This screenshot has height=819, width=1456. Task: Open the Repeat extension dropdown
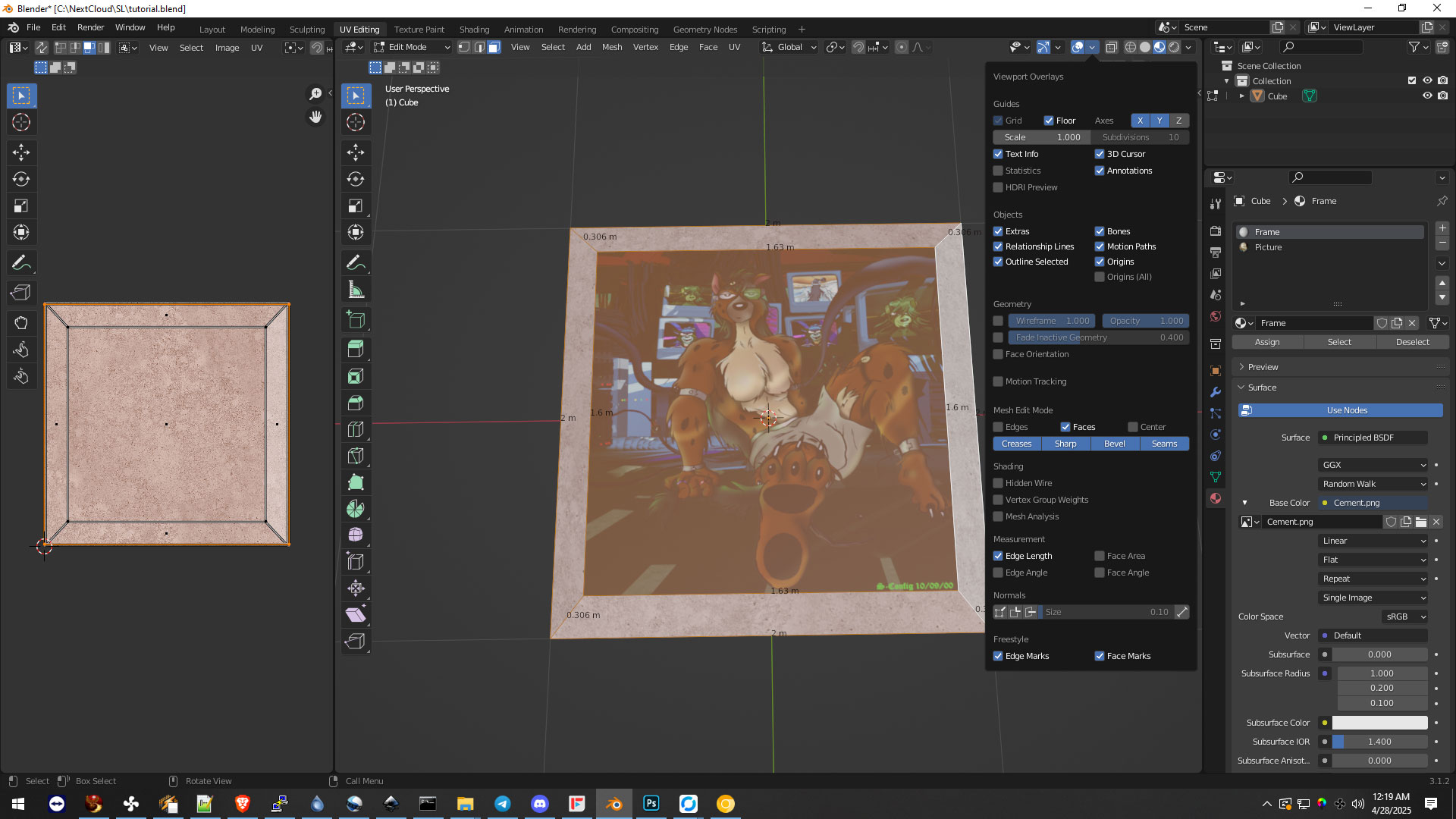(x=1373, y=579)
